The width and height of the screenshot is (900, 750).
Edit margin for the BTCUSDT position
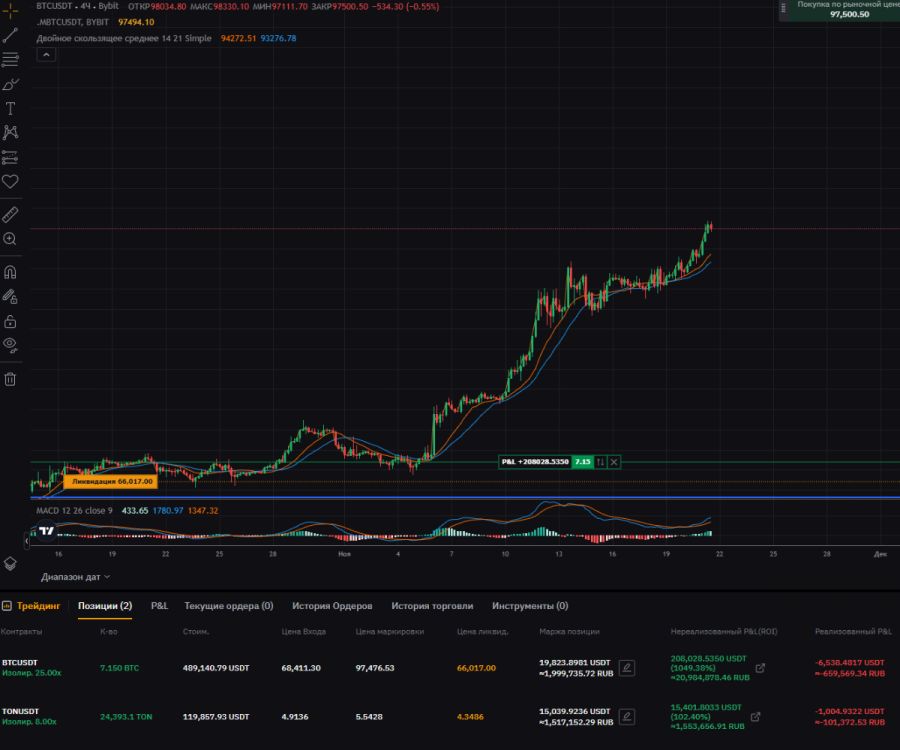click(627, 667)
